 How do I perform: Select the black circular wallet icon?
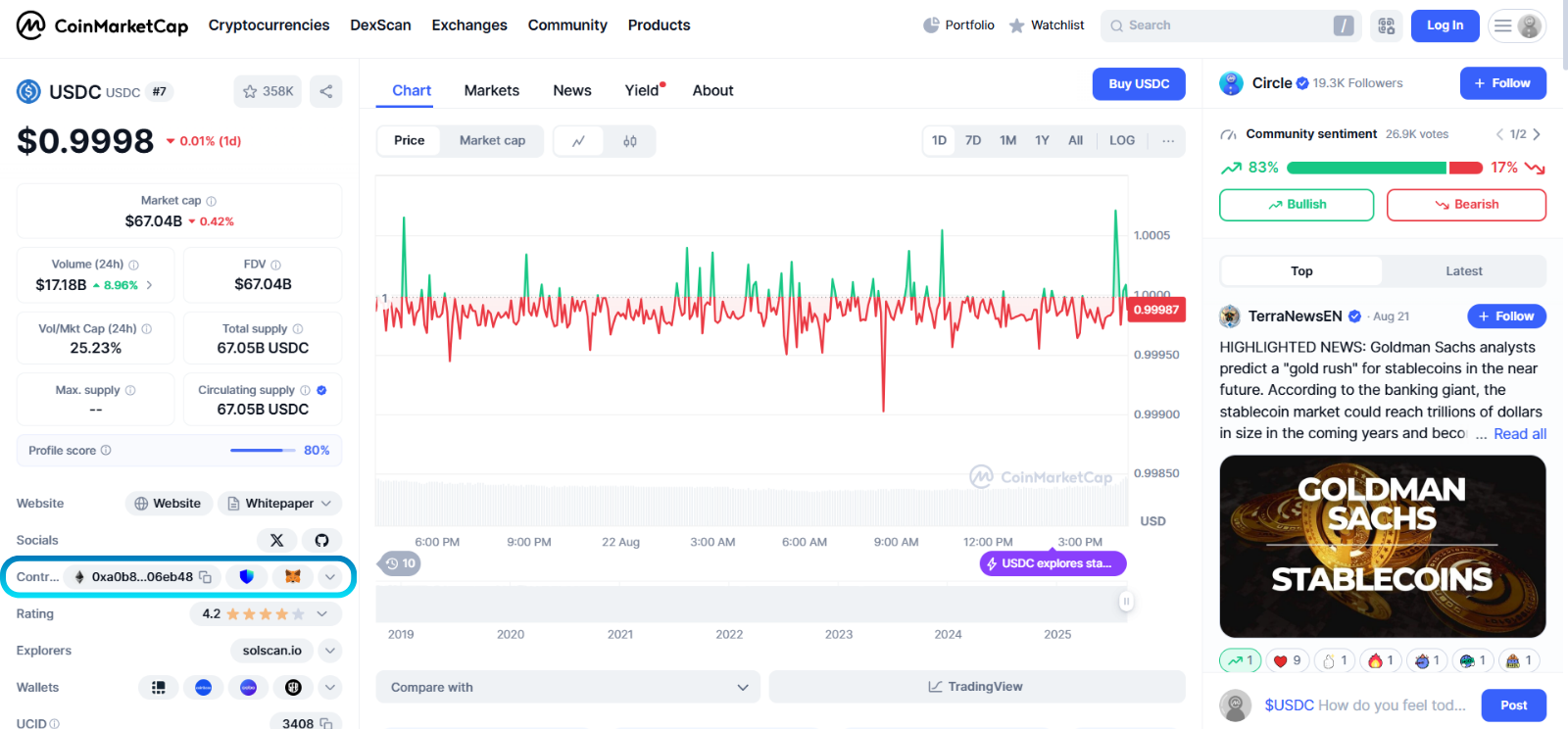[x=293, y=688]
